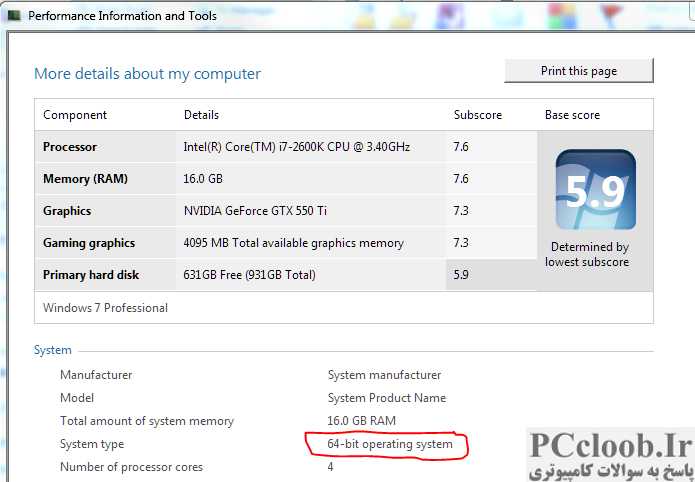Select the NVIDIA GeForce GTX 550 Ti text
The image size is (695, 482).
255,211
